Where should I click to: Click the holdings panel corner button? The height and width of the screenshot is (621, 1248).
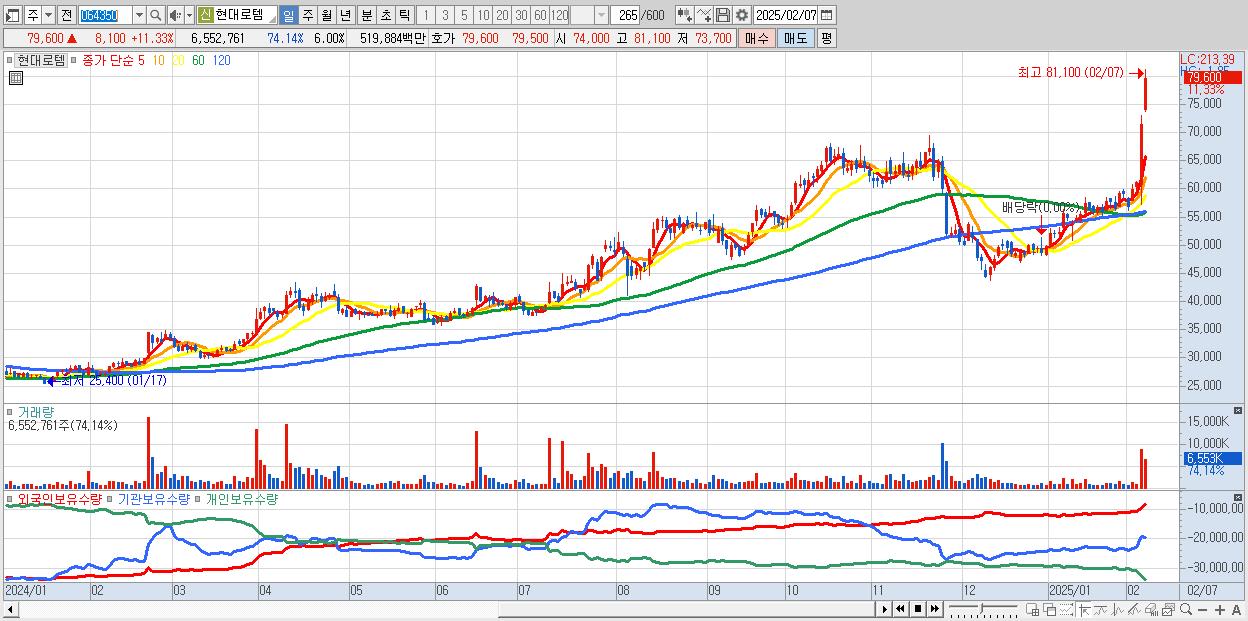point(1240,497)
